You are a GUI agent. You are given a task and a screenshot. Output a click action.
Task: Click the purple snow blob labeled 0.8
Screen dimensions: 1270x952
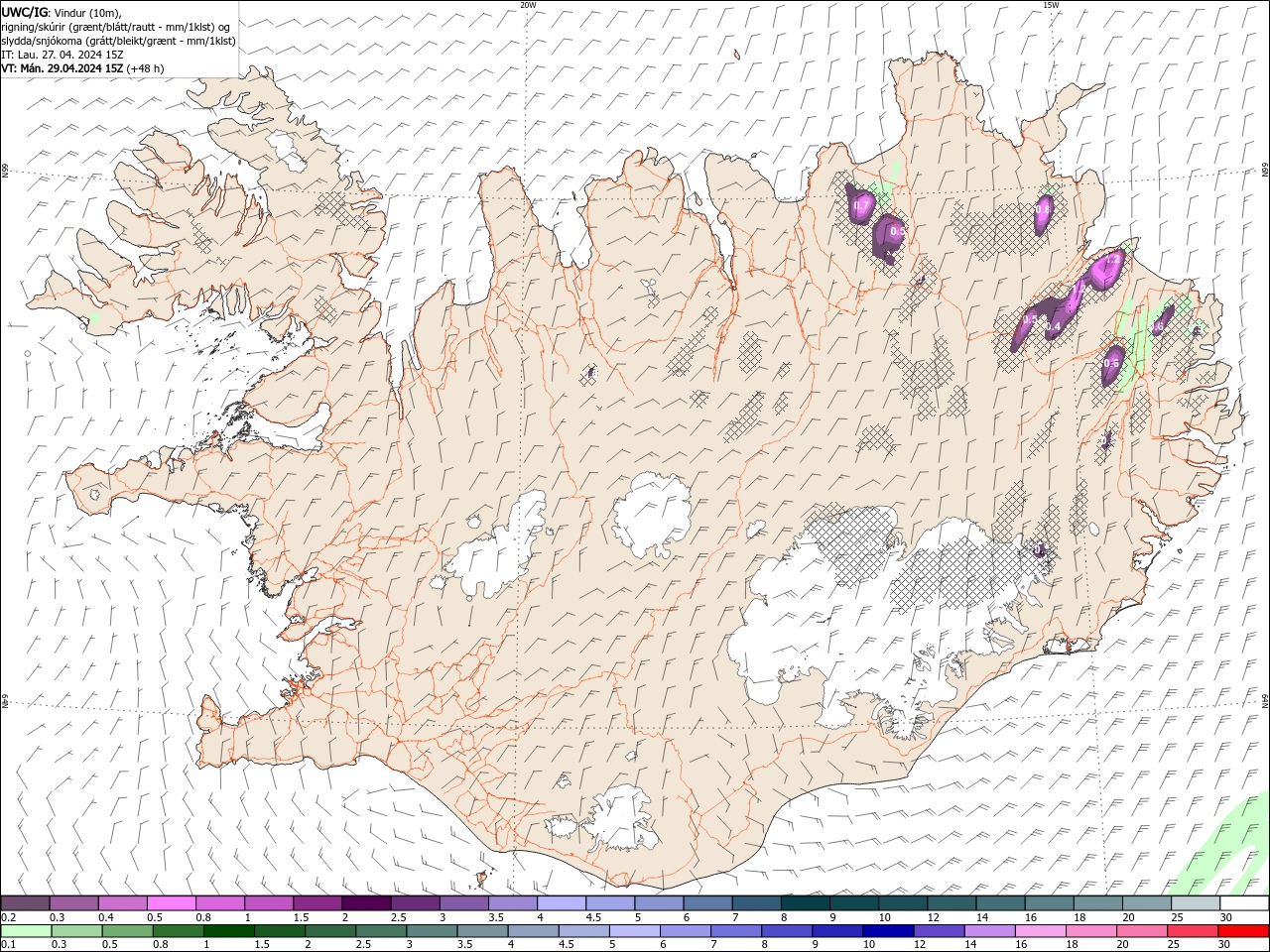click(1043, 213)
